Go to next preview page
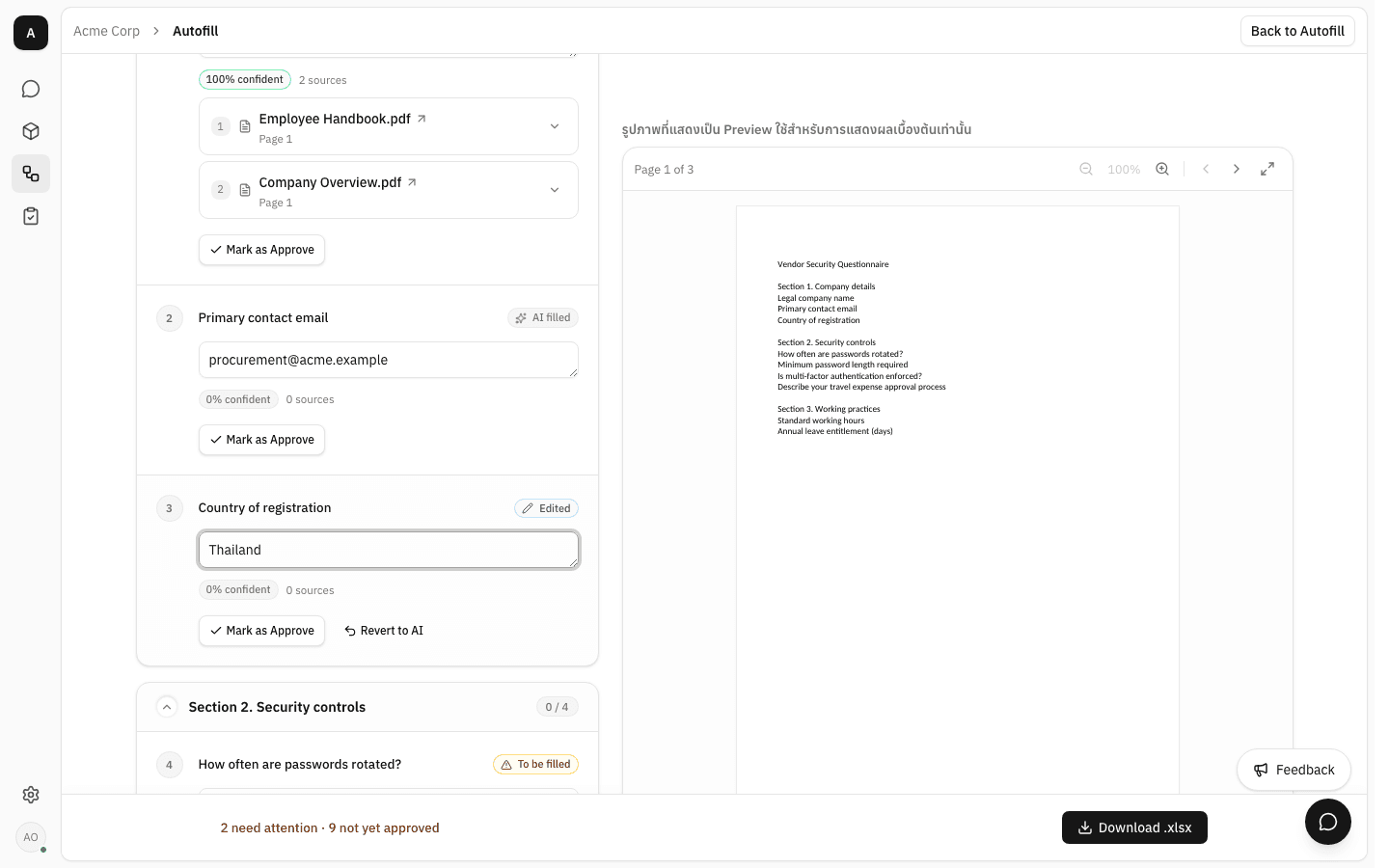Viewport: 1389px width, 868px height. 1237,169
